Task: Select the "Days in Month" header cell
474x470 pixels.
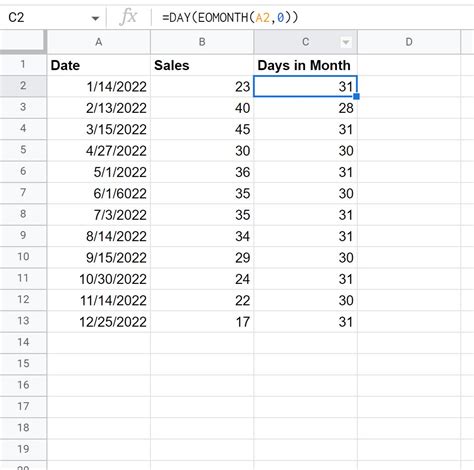Action: pos(305,65)
